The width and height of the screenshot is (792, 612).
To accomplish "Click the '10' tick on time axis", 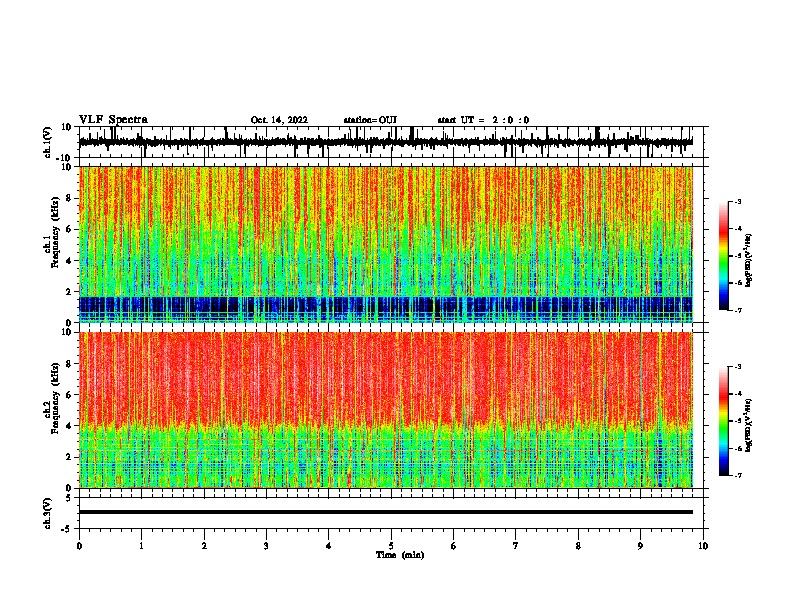I will tap(703, 546).
